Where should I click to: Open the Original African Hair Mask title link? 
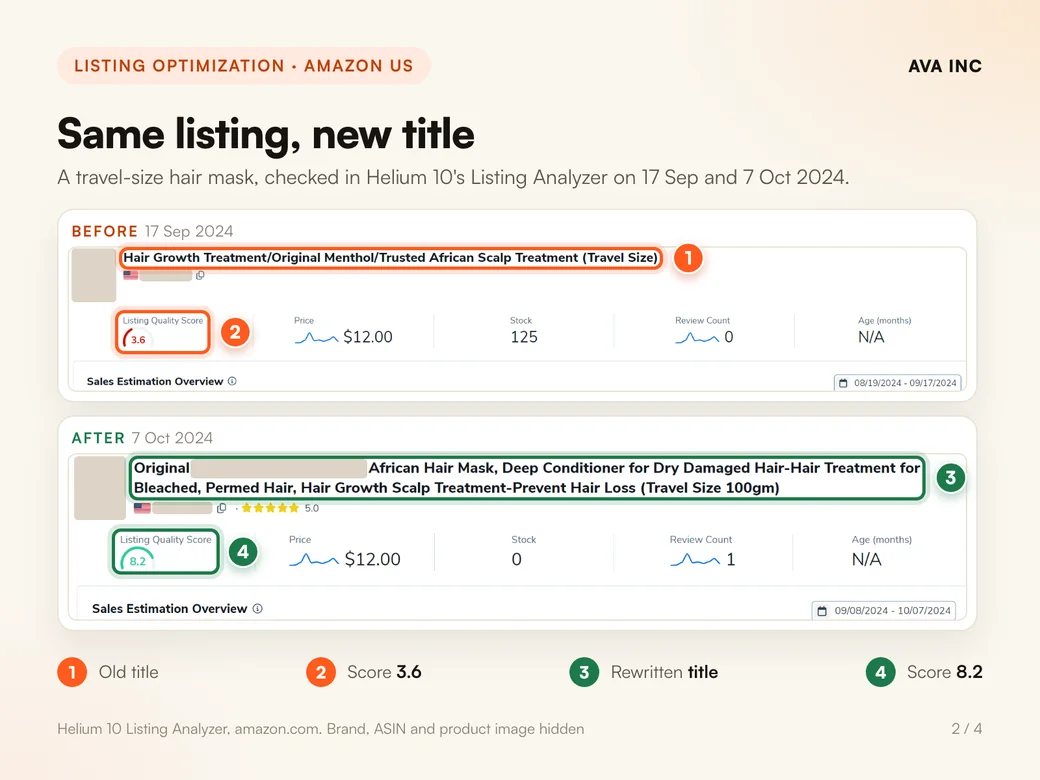click(x=527, y=478)
